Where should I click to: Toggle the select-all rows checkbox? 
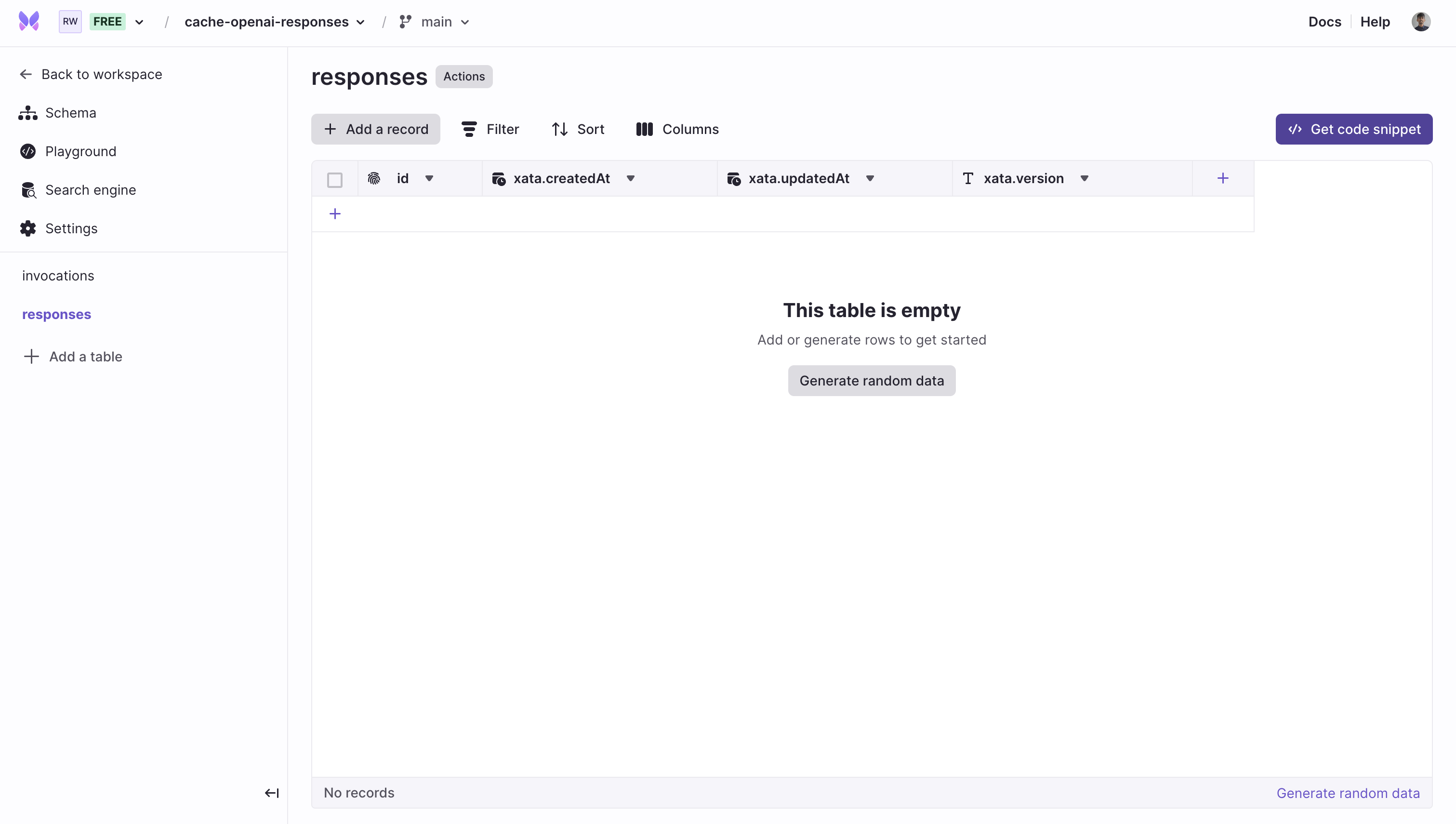335,180
